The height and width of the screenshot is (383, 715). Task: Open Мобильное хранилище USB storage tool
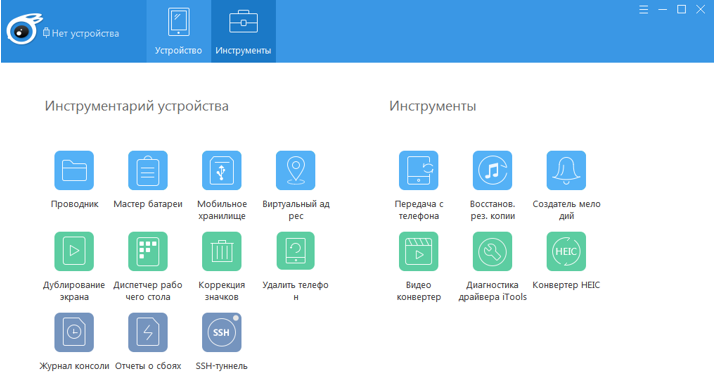pyautogui.click(x=222, y=171)
